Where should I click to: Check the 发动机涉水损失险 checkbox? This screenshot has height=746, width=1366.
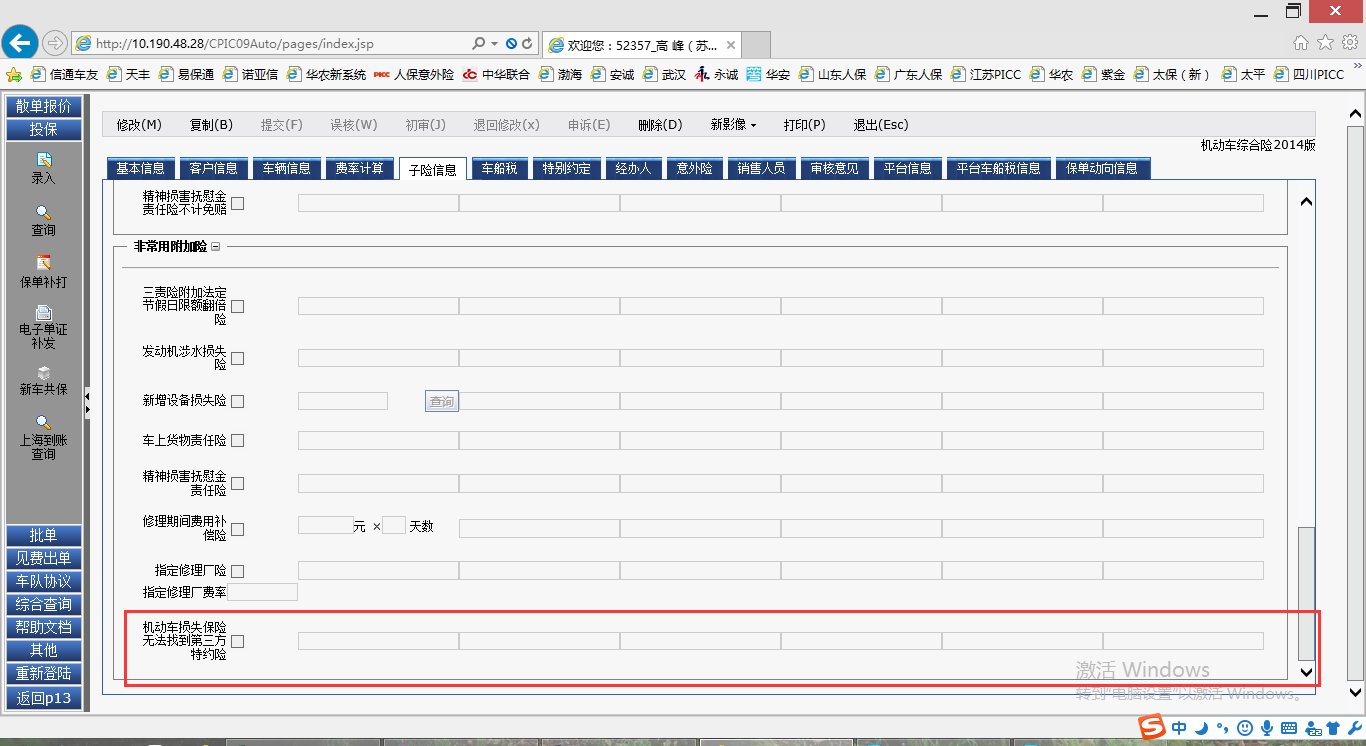click(x=238, y=358)
